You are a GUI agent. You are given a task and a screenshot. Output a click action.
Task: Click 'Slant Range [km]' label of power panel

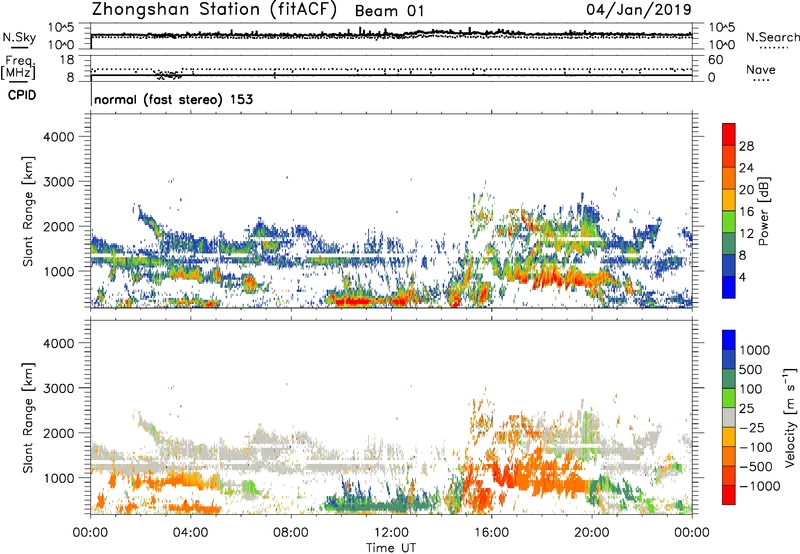(x=28, y=211)
